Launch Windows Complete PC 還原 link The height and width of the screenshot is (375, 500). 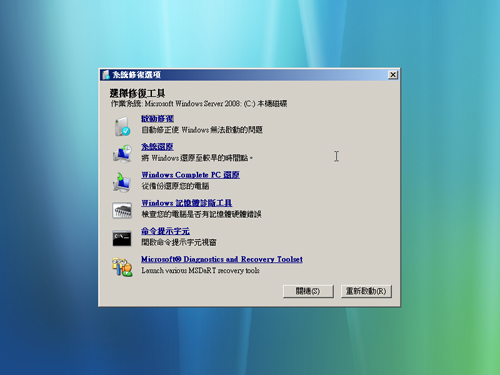click(x=190, y=175)
